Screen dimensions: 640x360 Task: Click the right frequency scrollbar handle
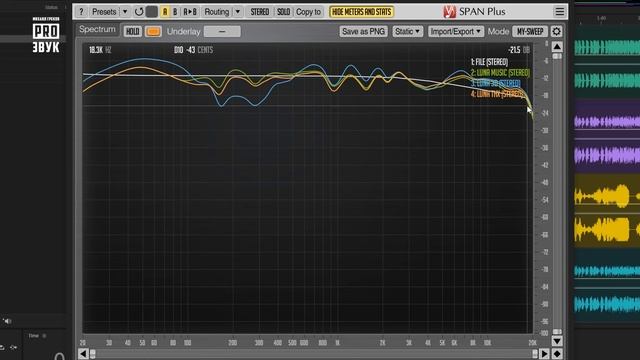point(535,353)
